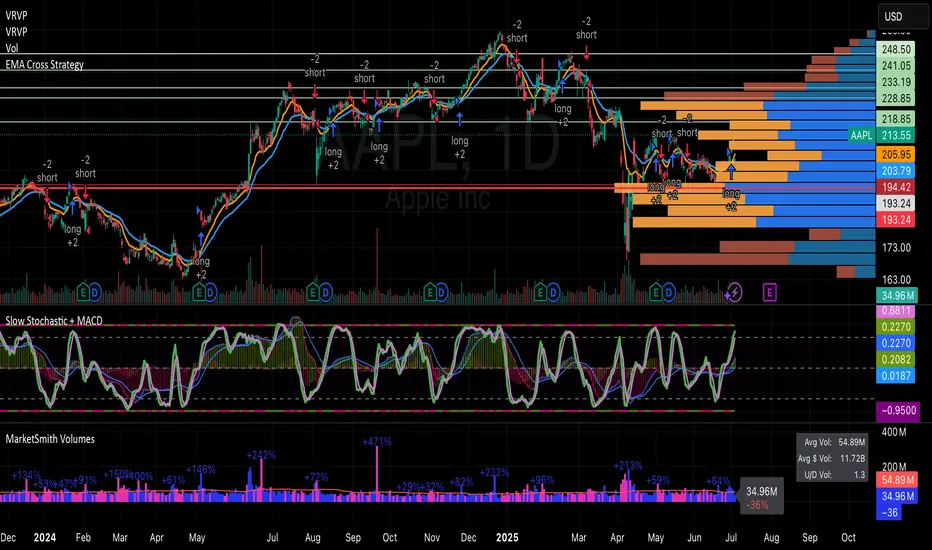Click Feb on the time axis

pos(83,538)
